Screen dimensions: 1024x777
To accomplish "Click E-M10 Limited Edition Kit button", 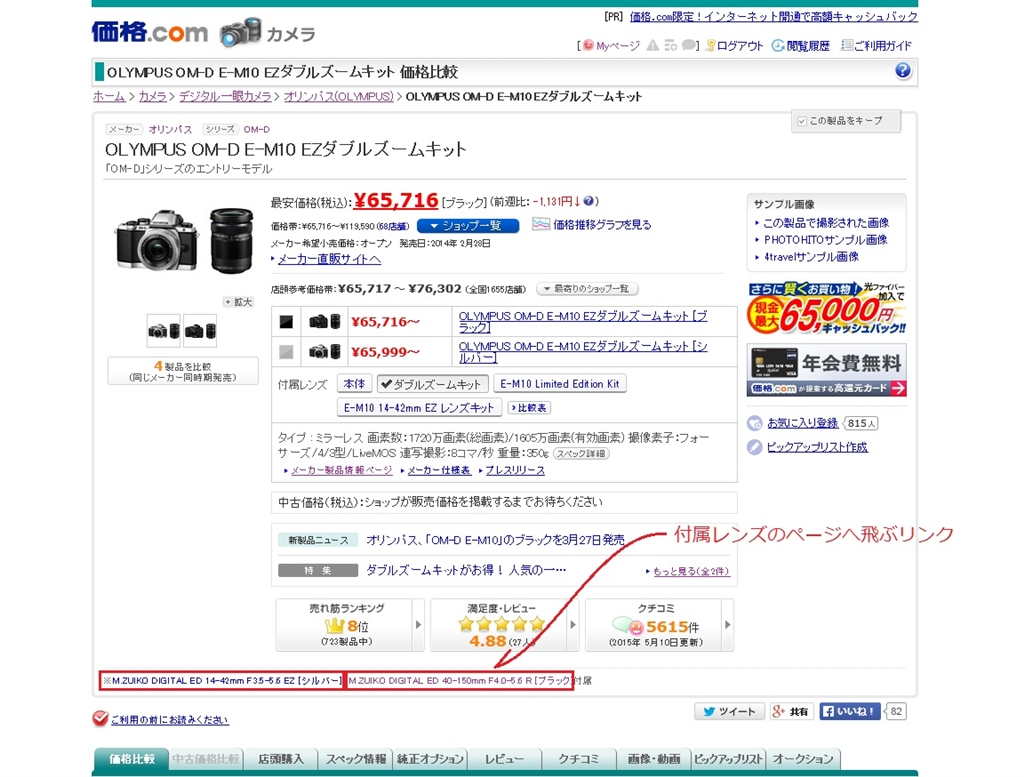I will coord(560,384).
